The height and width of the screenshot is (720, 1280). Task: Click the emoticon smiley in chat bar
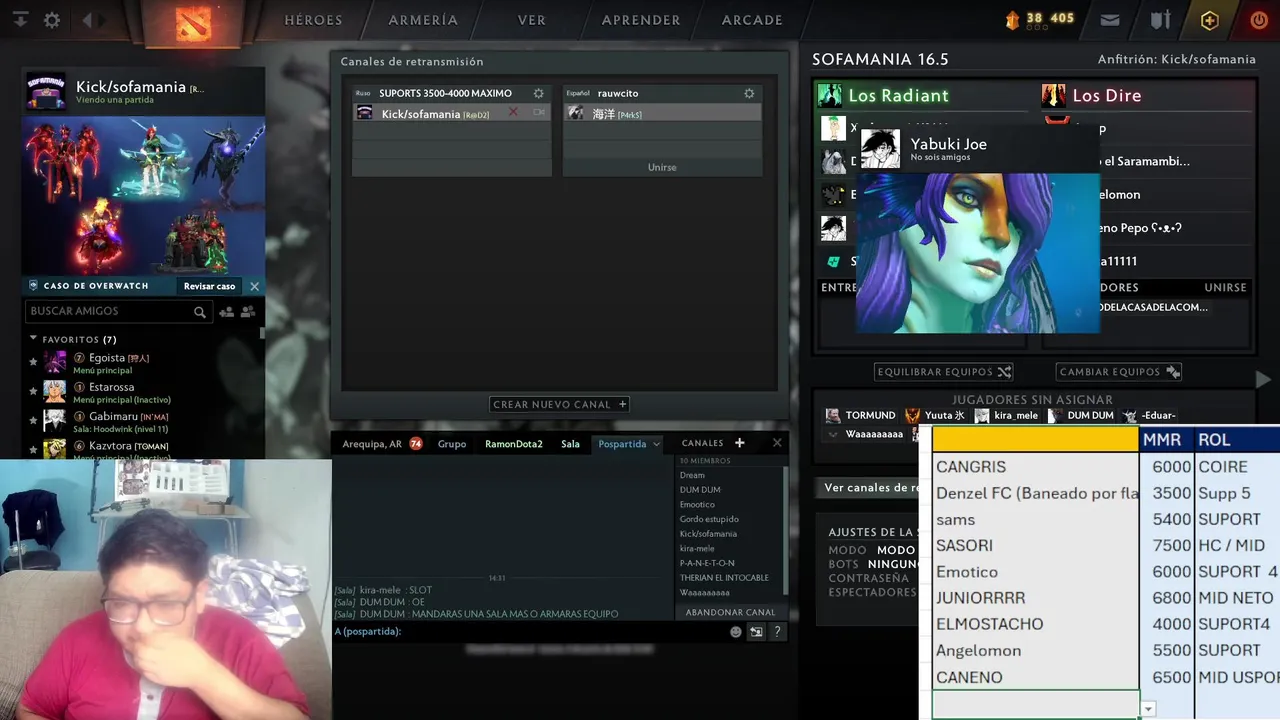[736, 632]
